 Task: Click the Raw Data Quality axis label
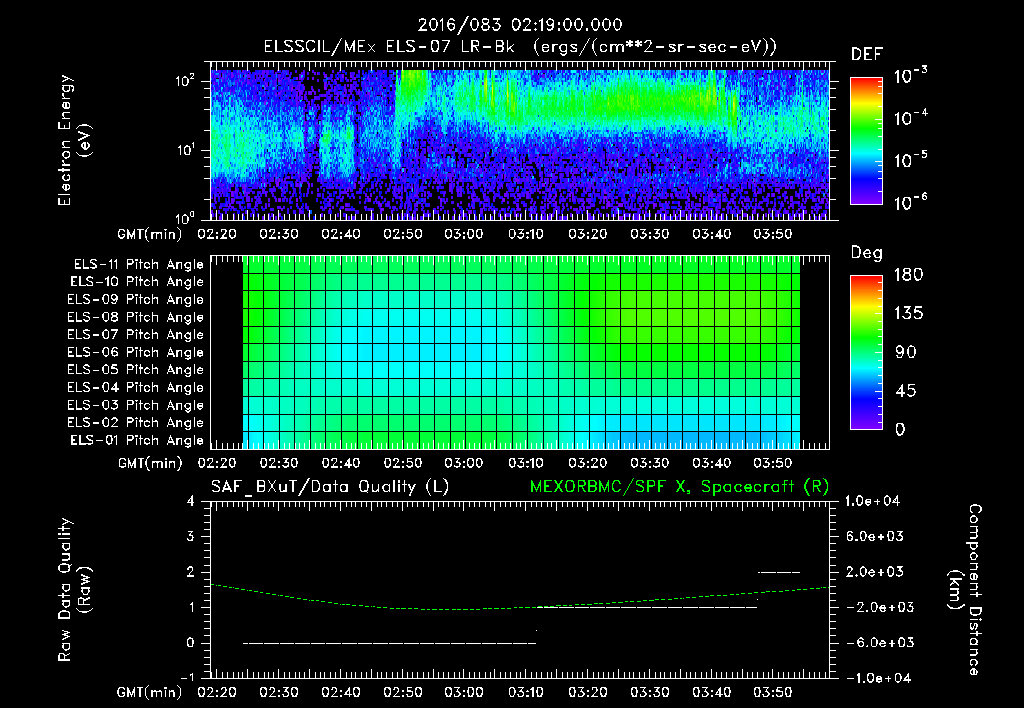[x=74, y=590]
